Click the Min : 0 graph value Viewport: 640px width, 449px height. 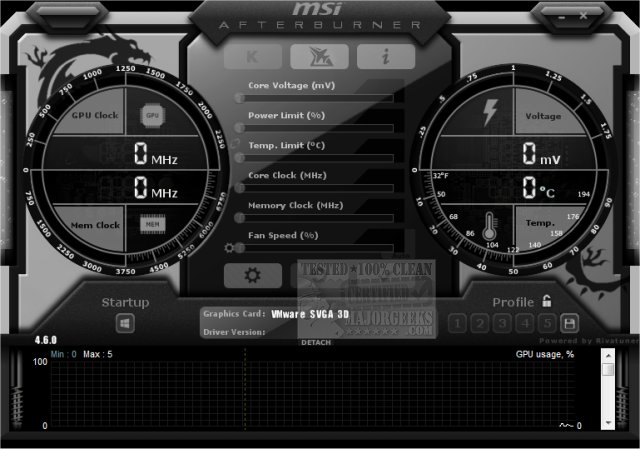pyautogui.click(x=64, y=354)
